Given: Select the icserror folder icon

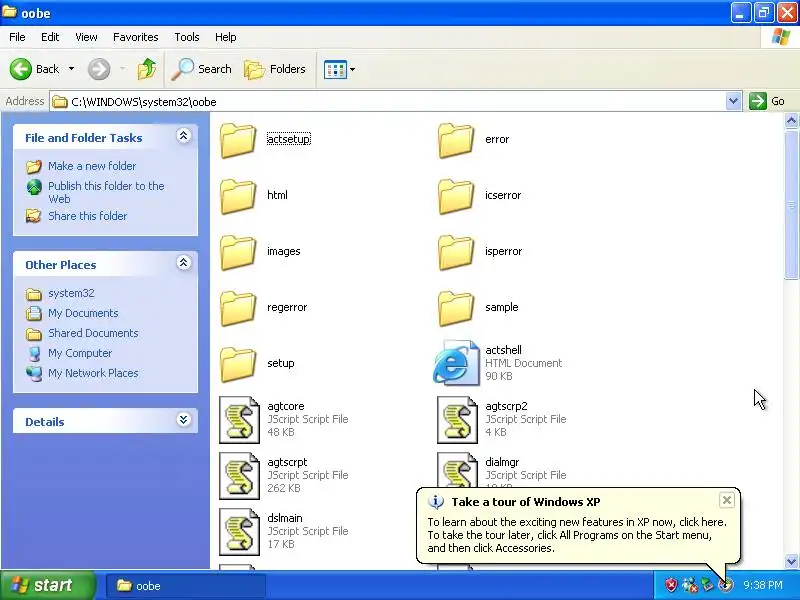Looking at the screenshot, I should 456,195.
